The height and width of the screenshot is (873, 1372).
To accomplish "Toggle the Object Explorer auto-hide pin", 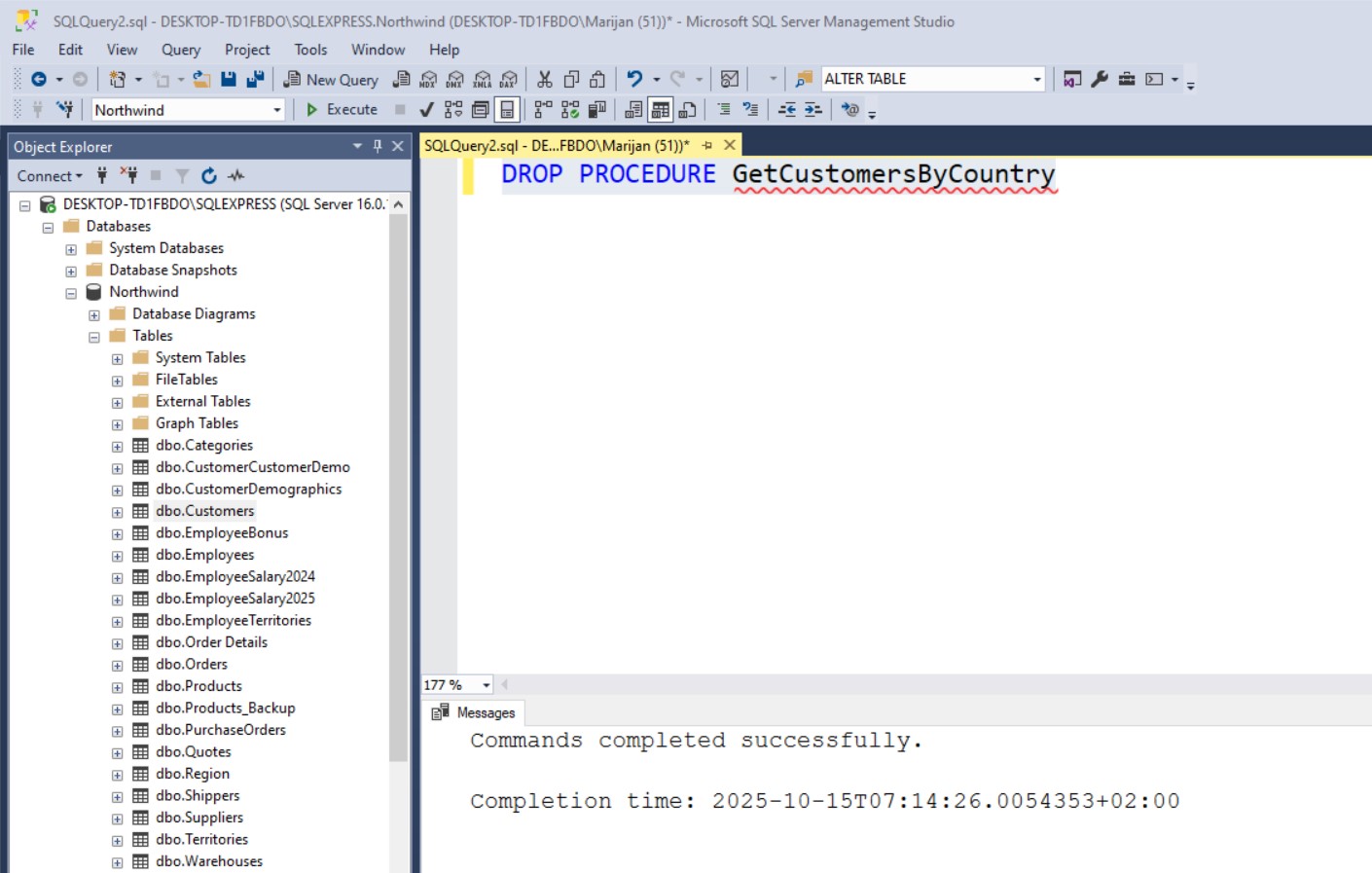I will 378,146.
